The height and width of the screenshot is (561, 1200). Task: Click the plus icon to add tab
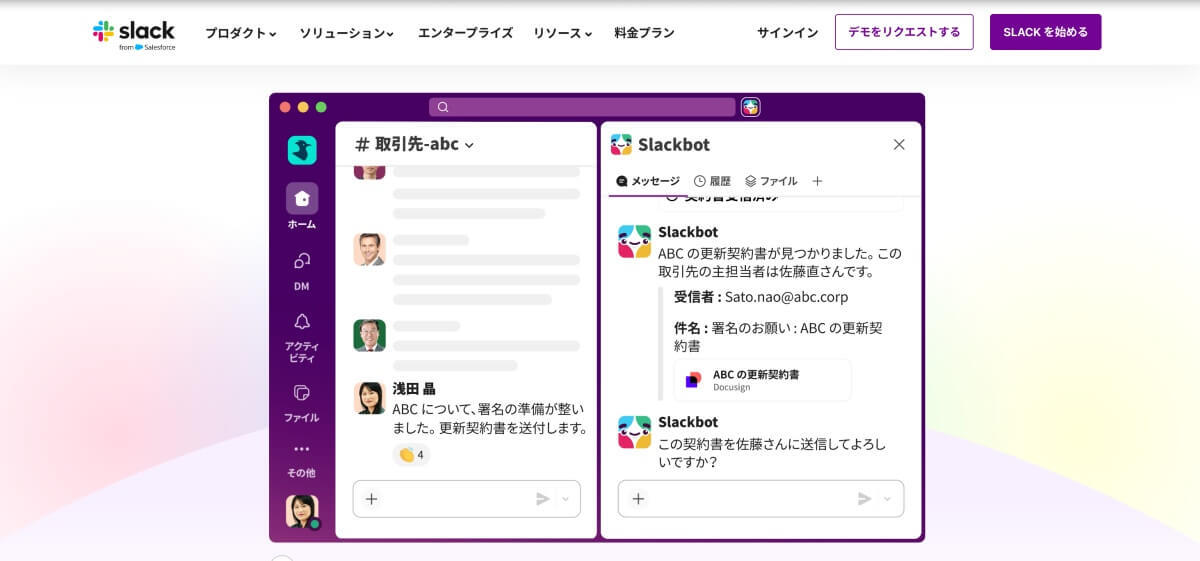[817, 181]
